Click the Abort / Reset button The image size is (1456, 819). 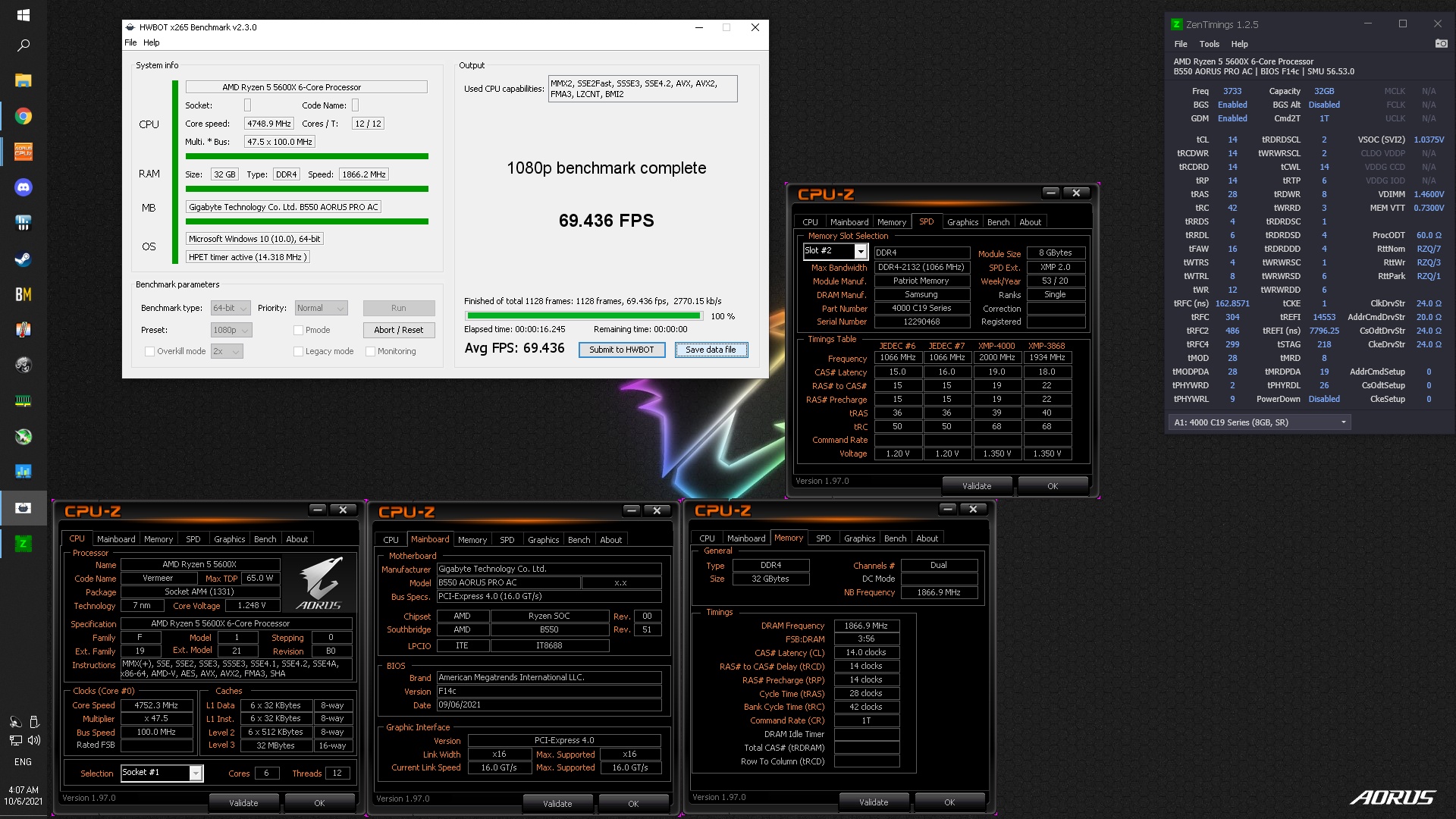tap(398, 330)
